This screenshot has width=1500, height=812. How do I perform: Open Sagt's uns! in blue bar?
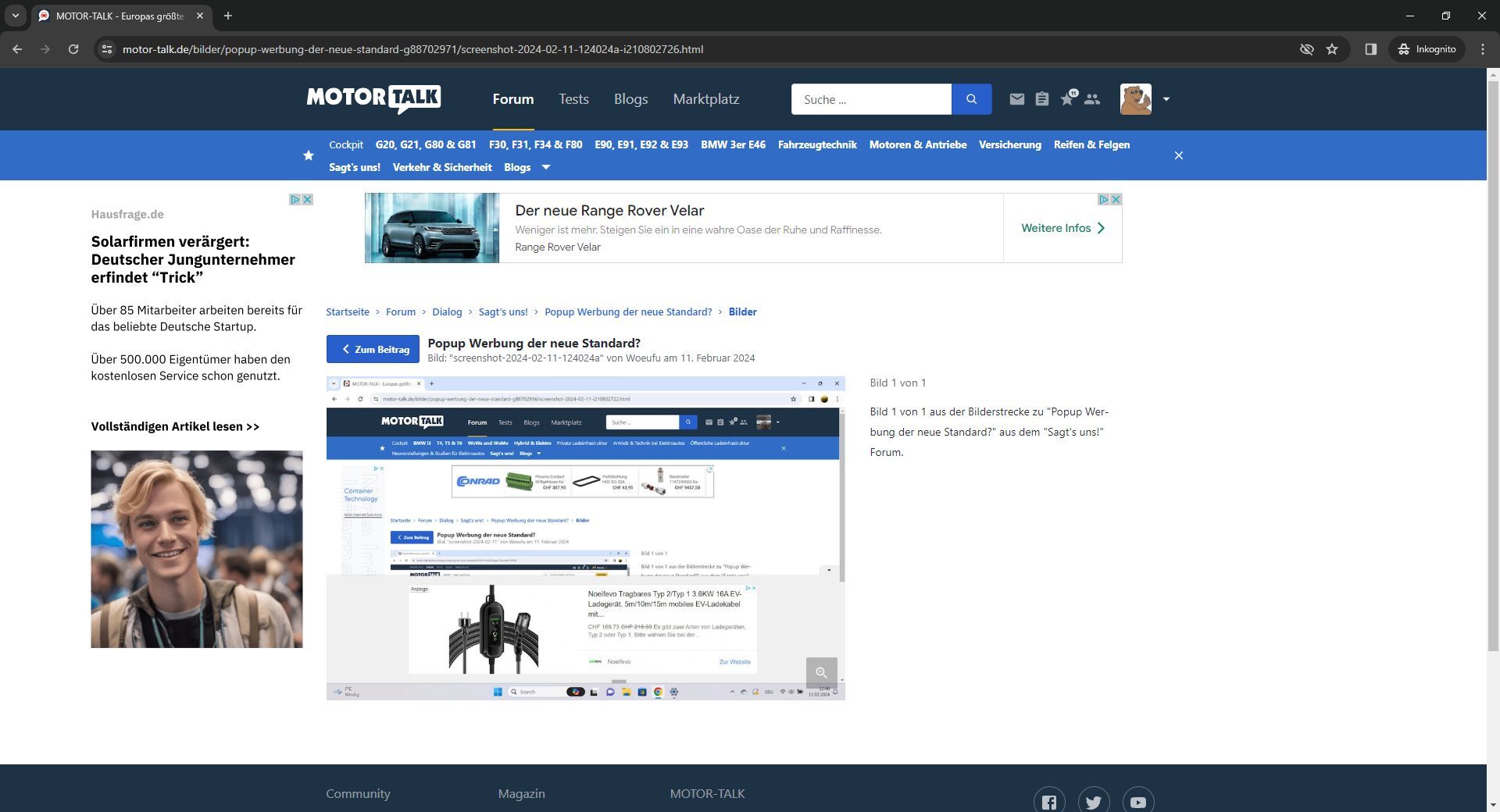click(355, 167)
